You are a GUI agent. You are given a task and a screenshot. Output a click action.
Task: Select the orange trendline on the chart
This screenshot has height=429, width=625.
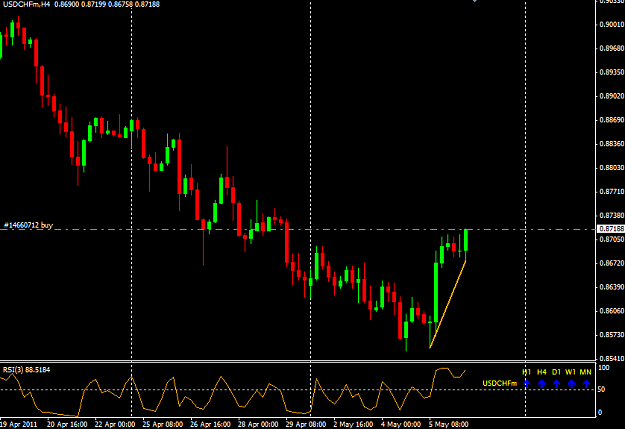448,304
